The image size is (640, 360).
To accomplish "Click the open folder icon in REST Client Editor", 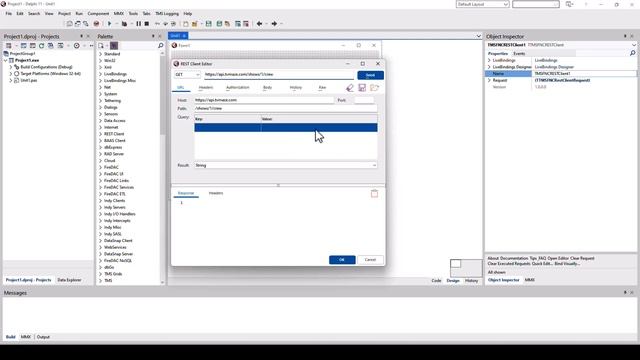I will tap(374, 87).
